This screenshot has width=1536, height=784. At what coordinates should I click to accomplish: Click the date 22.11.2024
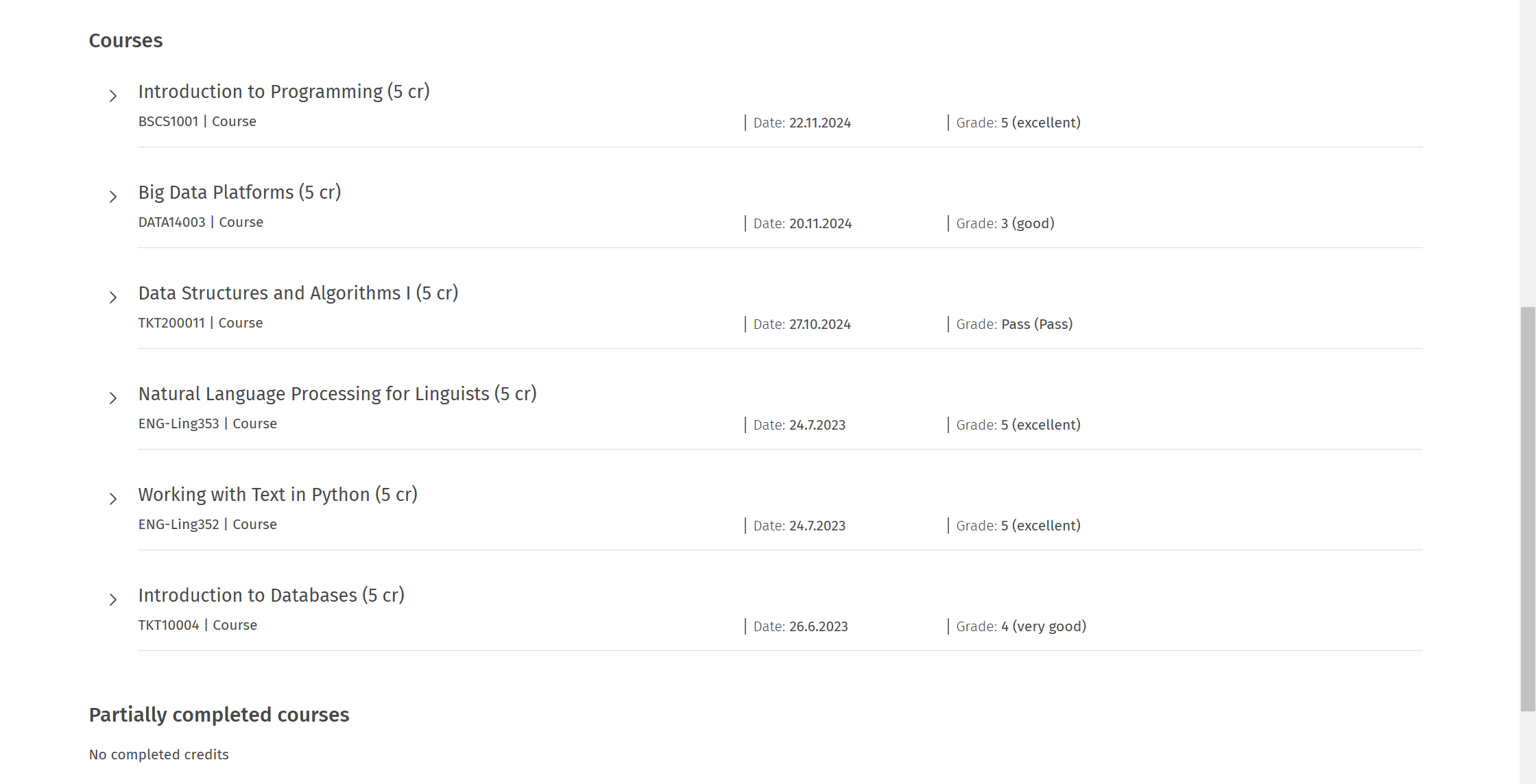pos(819,123)
